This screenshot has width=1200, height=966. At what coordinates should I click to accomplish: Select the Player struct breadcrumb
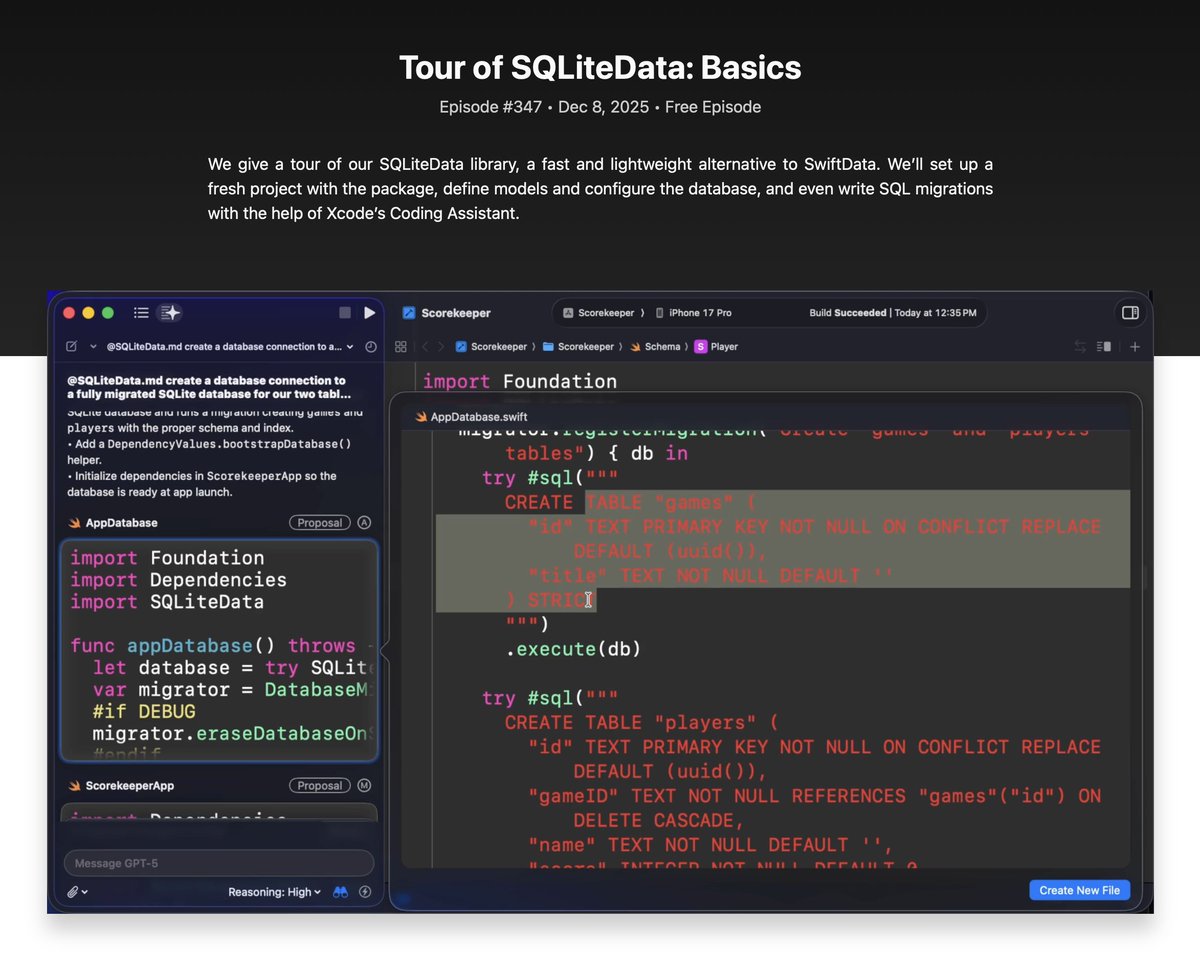716,347
